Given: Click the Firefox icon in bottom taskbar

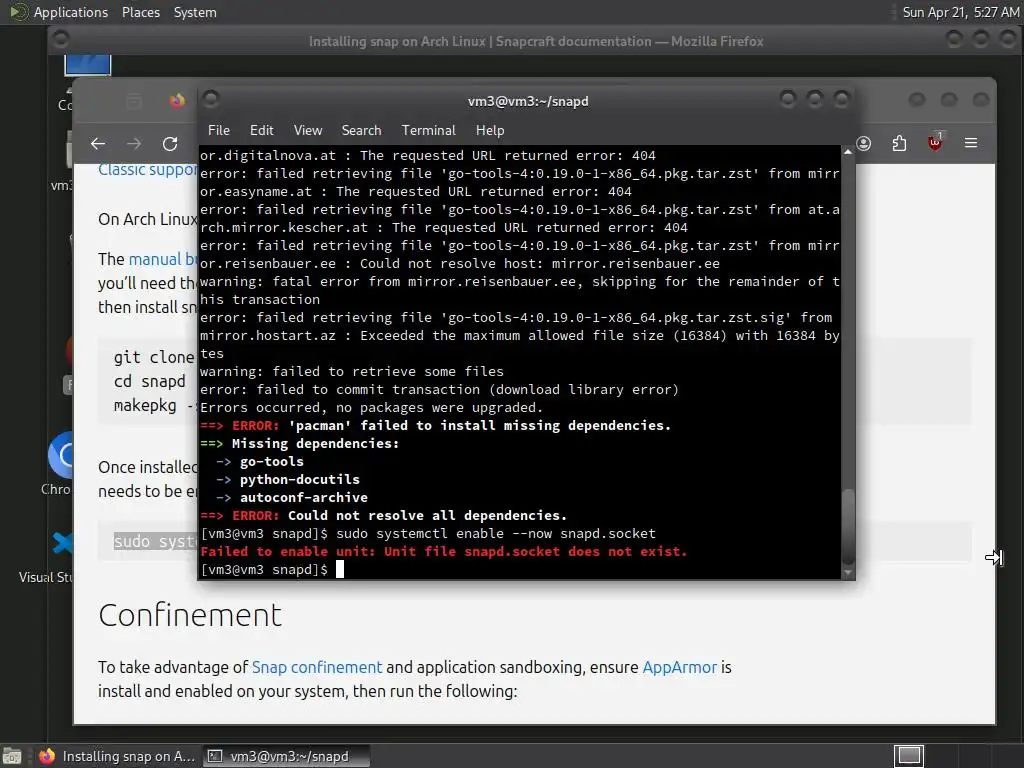Looking at the screenshot, I should [x=46, y=756].
